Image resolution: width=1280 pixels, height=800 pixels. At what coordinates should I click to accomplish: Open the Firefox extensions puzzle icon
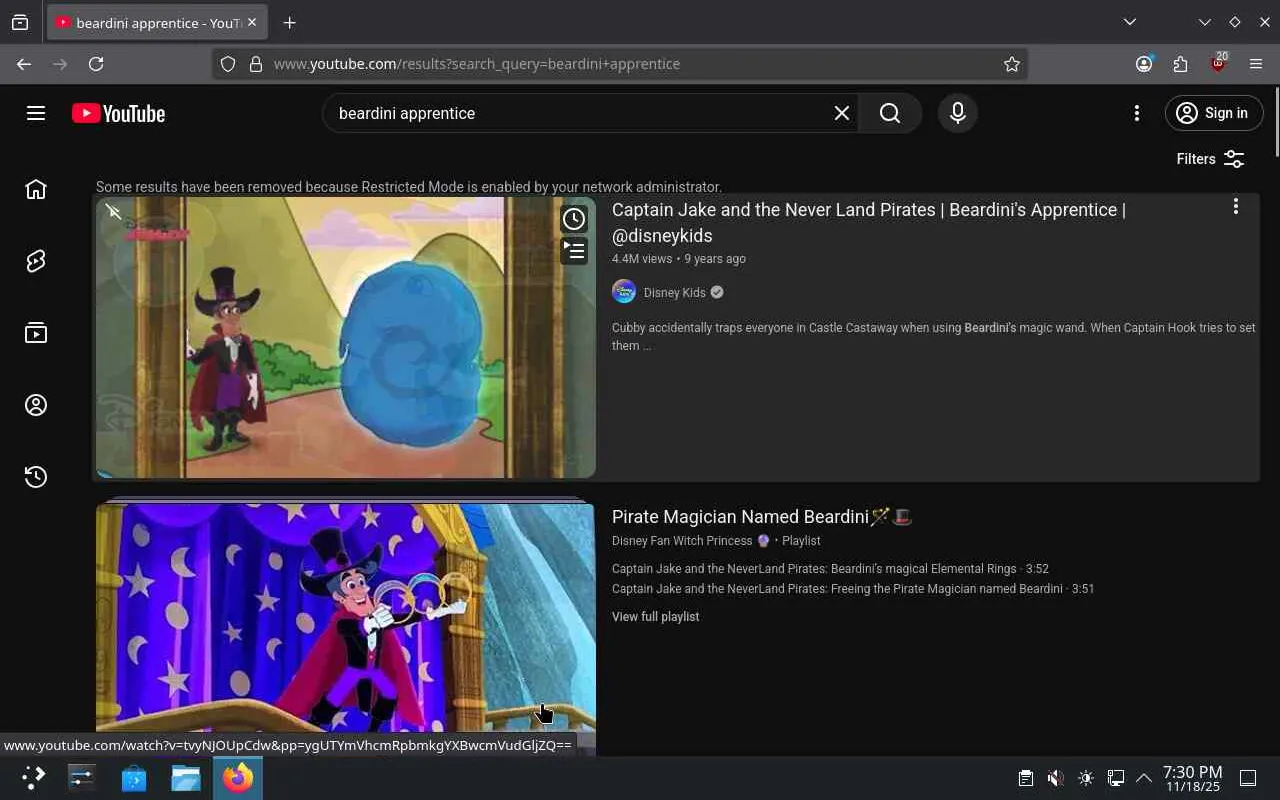pos(1181,64)
